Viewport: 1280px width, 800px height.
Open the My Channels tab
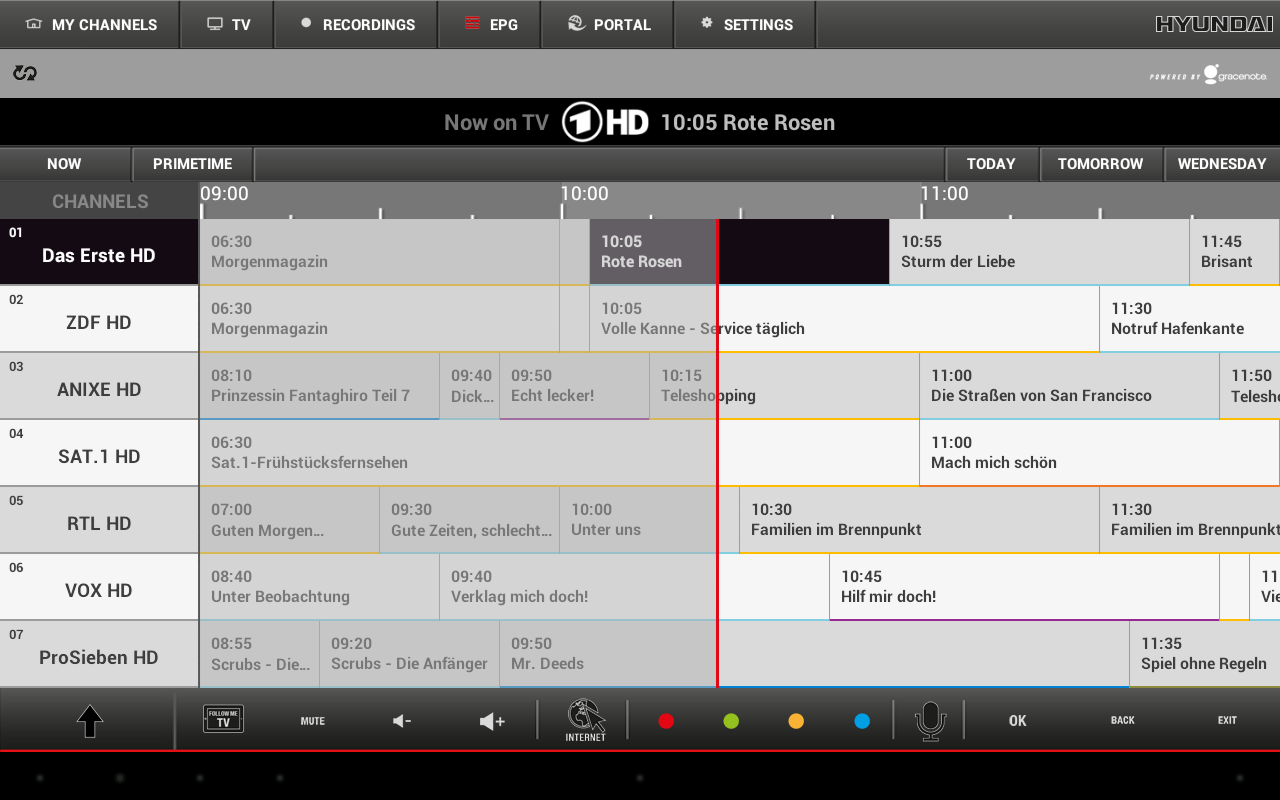tap(90, 24)
